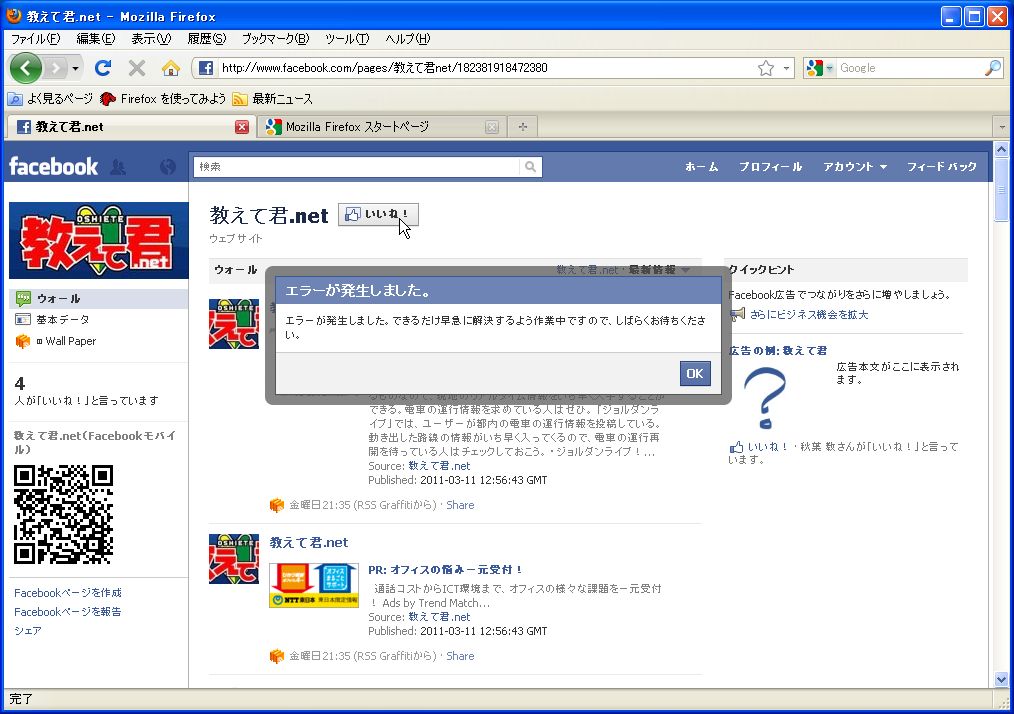This screenshot has height=714, width=1014.
Task: Click the 教えて君.net avatar on the PR post
Action: coord(233,559)
